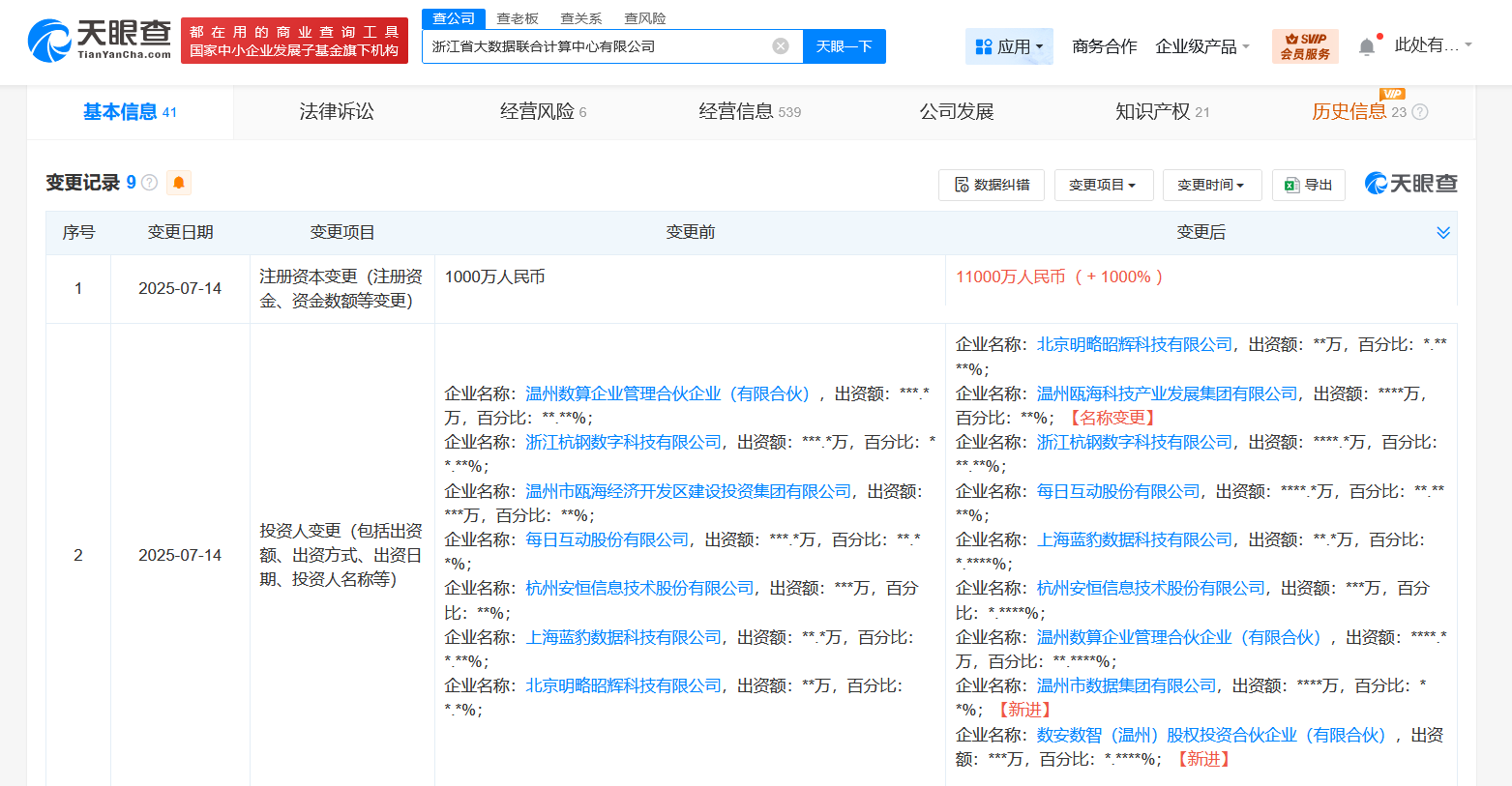Click into the company search input field
This screenshot has width=1512, height=786.
[595, 46]
